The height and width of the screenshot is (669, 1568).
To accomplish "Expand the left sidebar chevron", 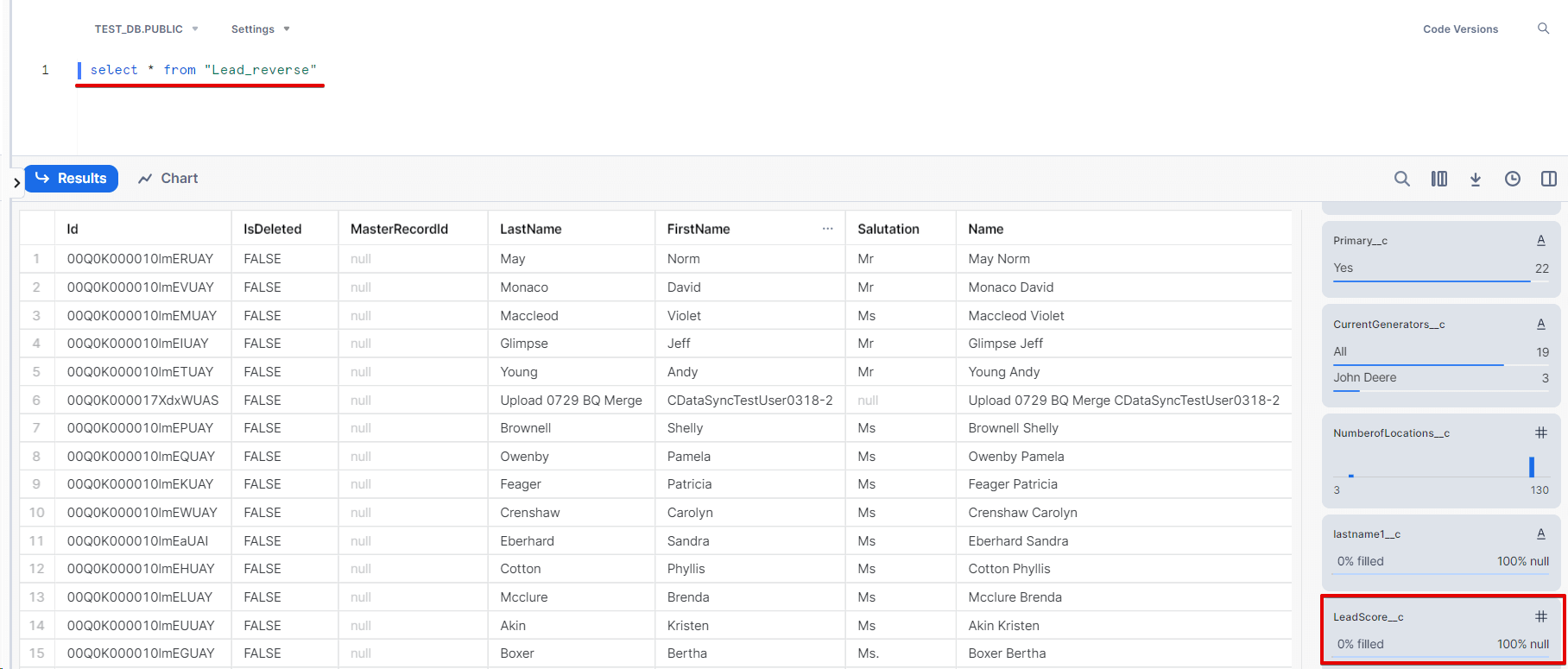I will point(16,183).
